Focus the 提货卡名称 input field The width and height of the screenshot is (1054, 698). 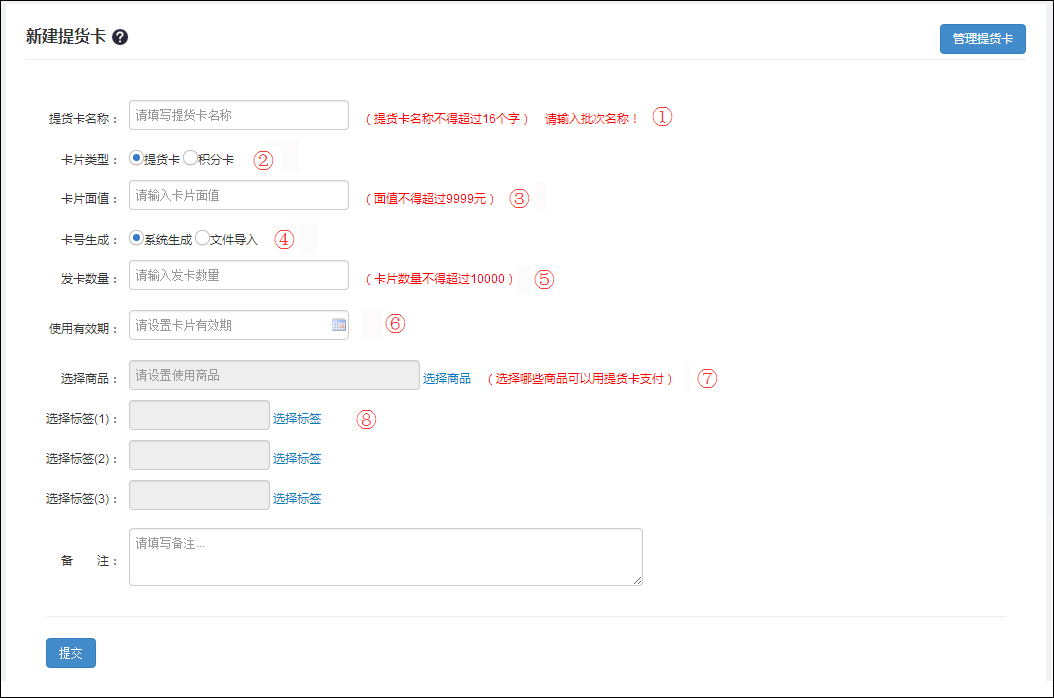(x=238, y=115)
